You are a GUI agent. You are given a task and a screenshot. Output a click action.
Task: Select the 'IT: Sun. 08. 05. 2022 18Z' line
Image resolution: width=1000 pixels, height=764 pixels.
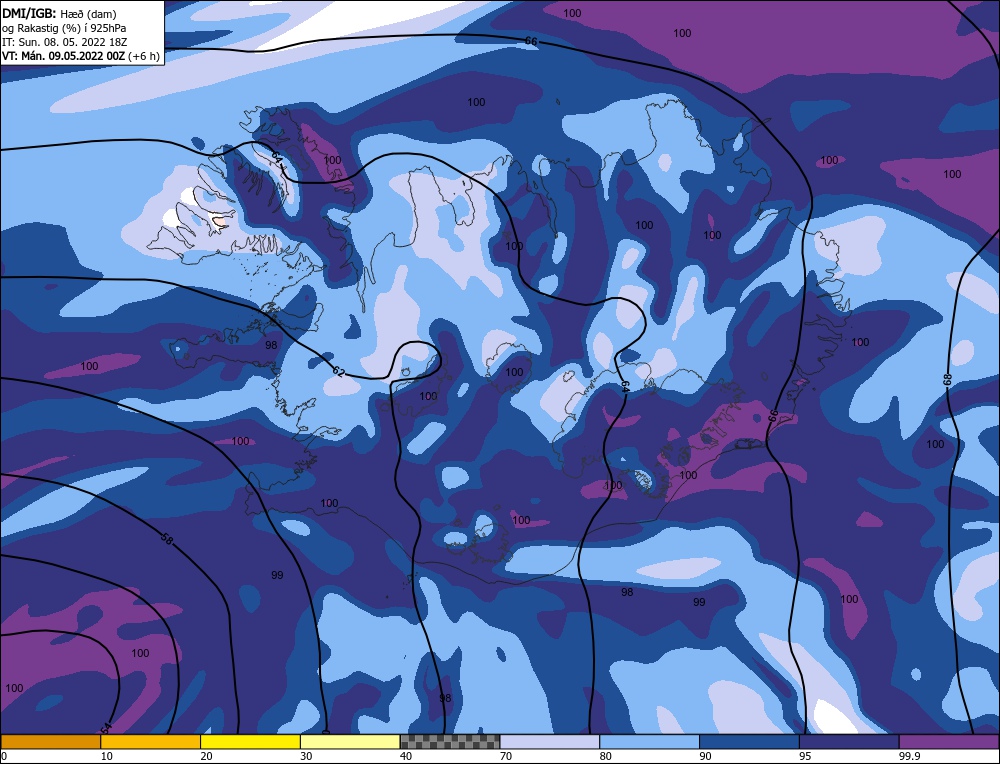[64, 41]
